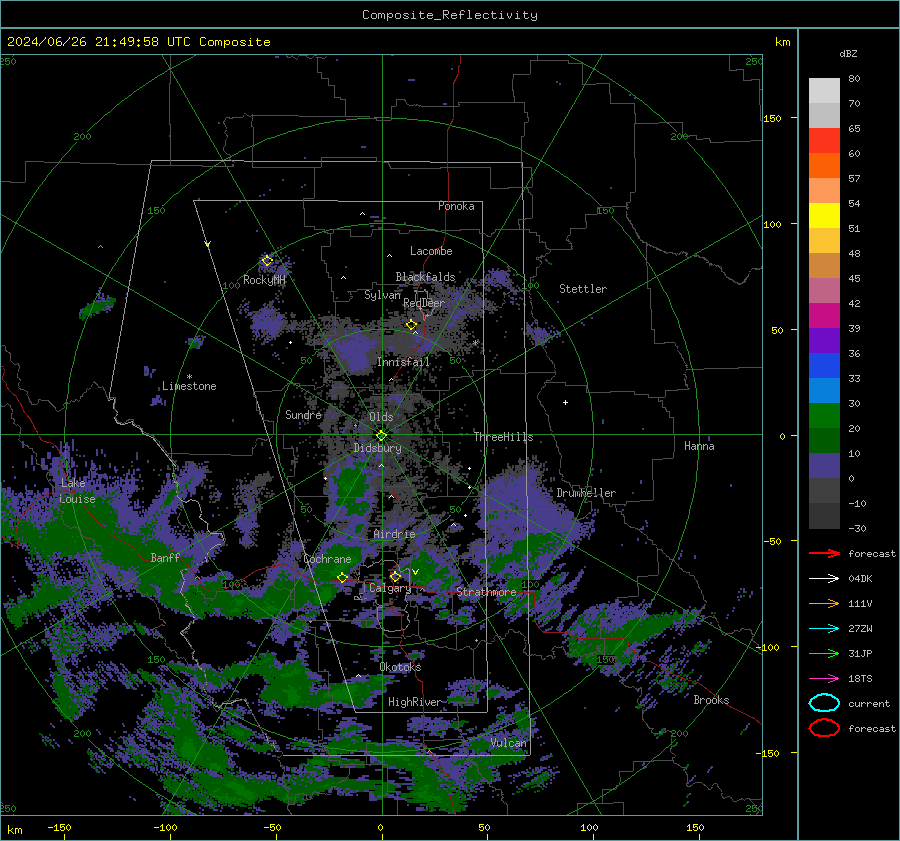Screen dimensions: 900x841
Task: Click the blue 33-36 dBZ color swatch
Action: (x=824, y=366)
